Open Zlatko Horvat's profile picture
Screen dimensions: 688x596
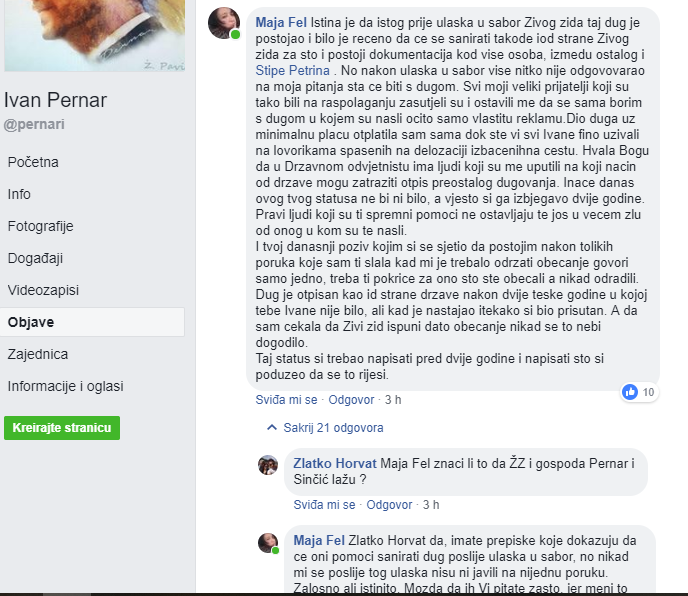[x=268, y=465]
